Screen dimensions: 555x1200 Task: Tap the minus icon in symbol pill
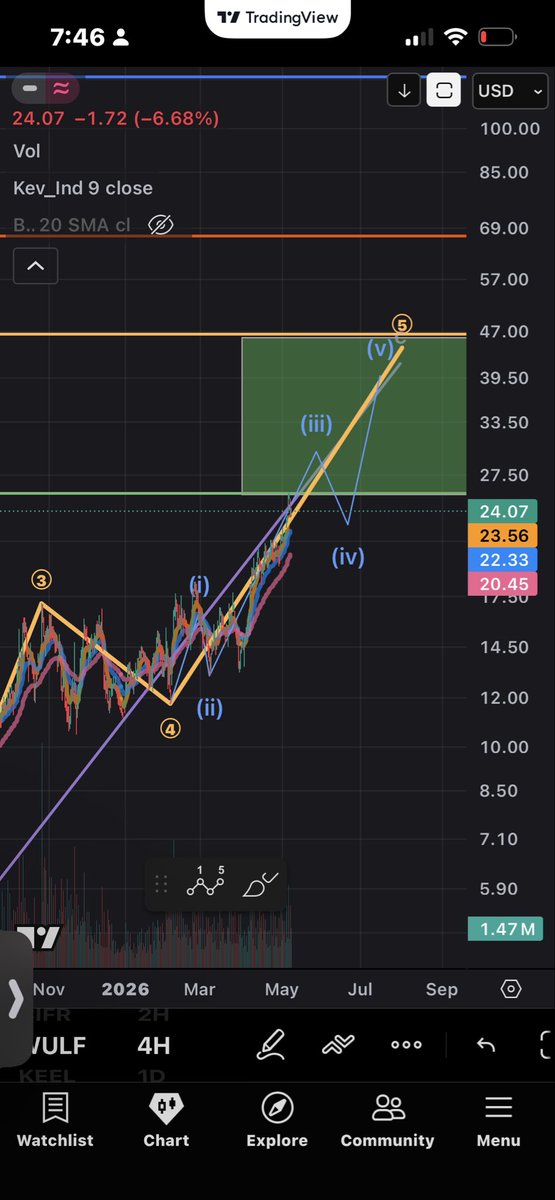[x=30, y=88]
